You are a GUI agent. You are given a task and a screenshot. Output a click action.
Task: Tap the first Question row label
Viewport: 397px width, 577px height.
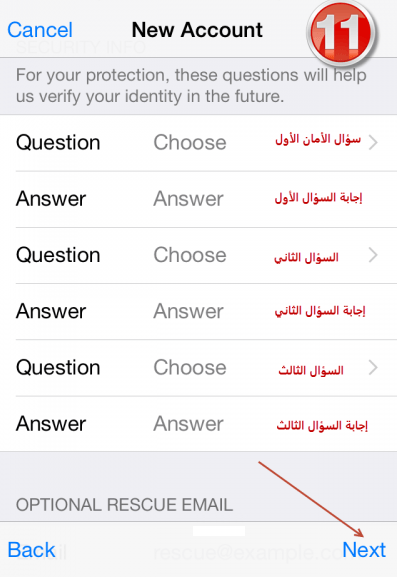coord(58,143)
